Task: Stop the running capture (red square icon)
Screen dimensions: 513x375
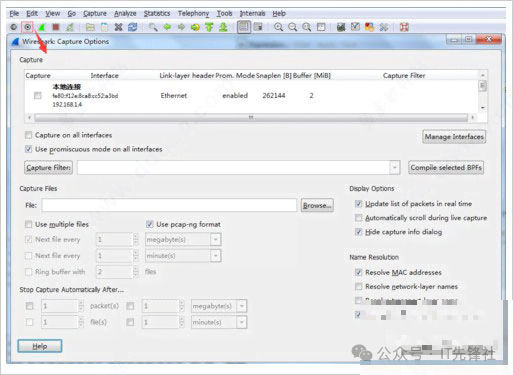Action: tap(56, 27)
